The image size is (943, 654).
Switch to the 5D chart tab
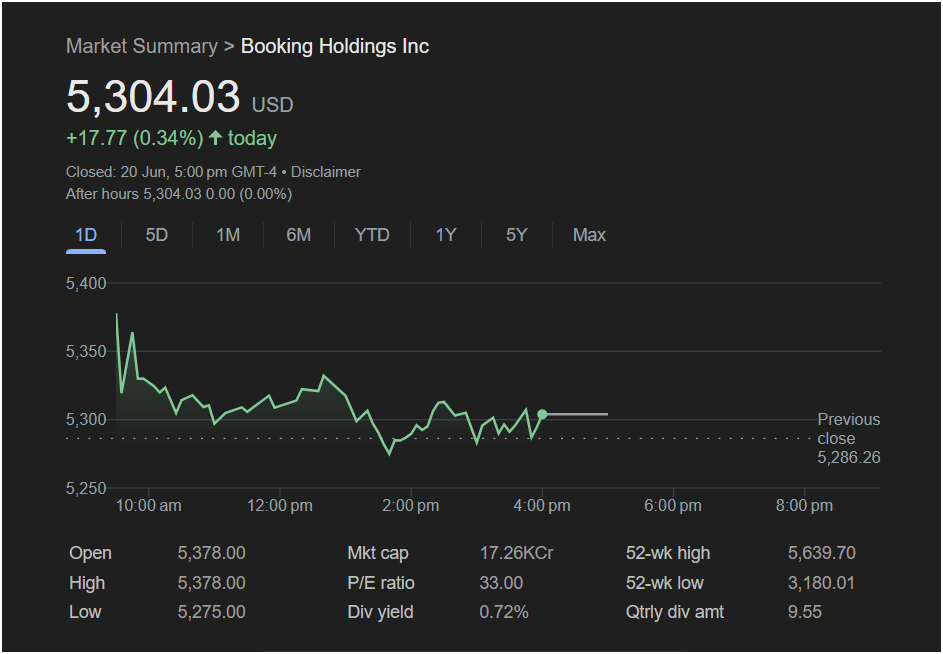point(156,235)
